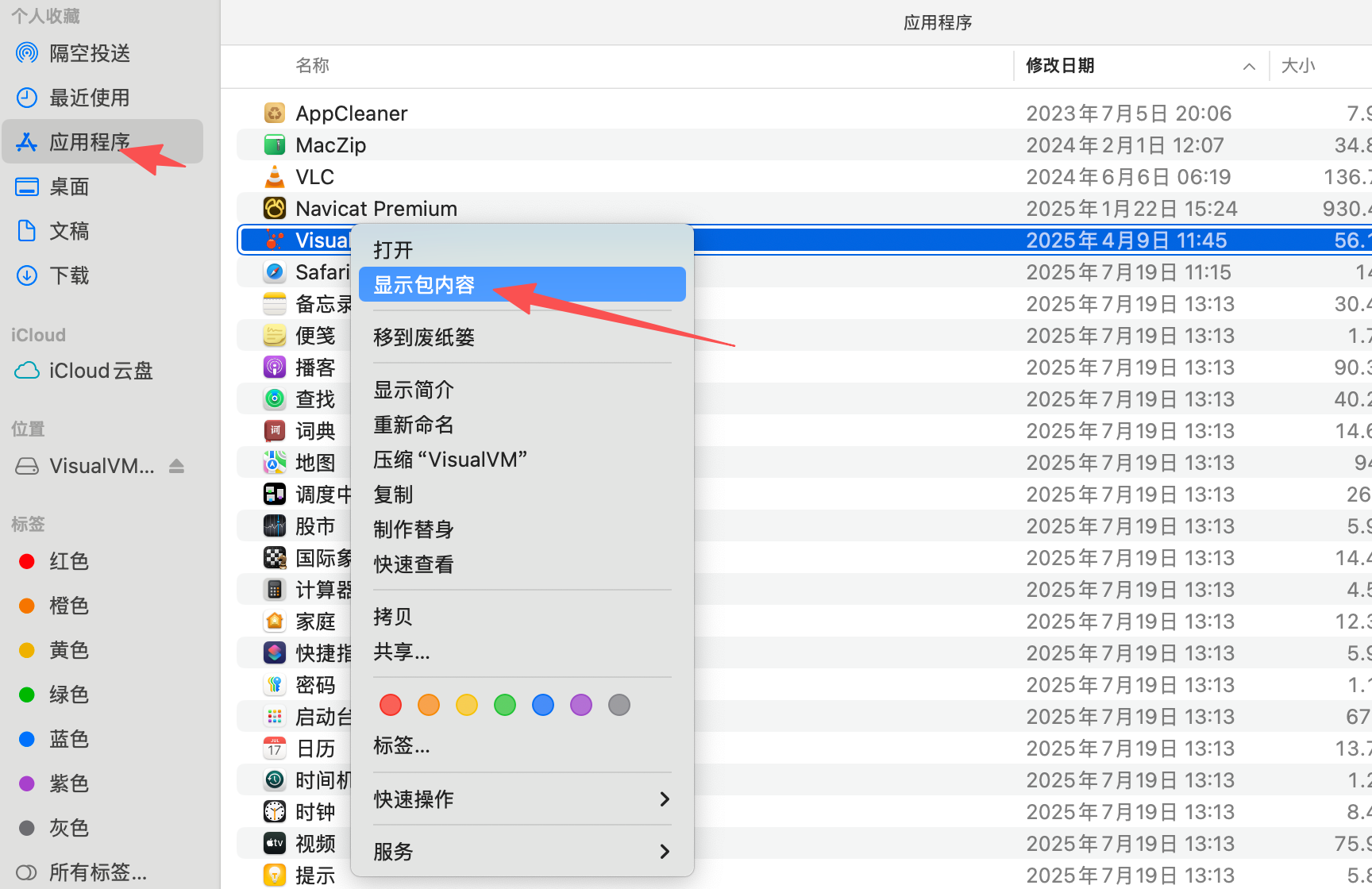Eject the VisualVM volume in sidebar
Viewport: 1372px width, 889px height.
pyautogui.click(x=176, y=466)
